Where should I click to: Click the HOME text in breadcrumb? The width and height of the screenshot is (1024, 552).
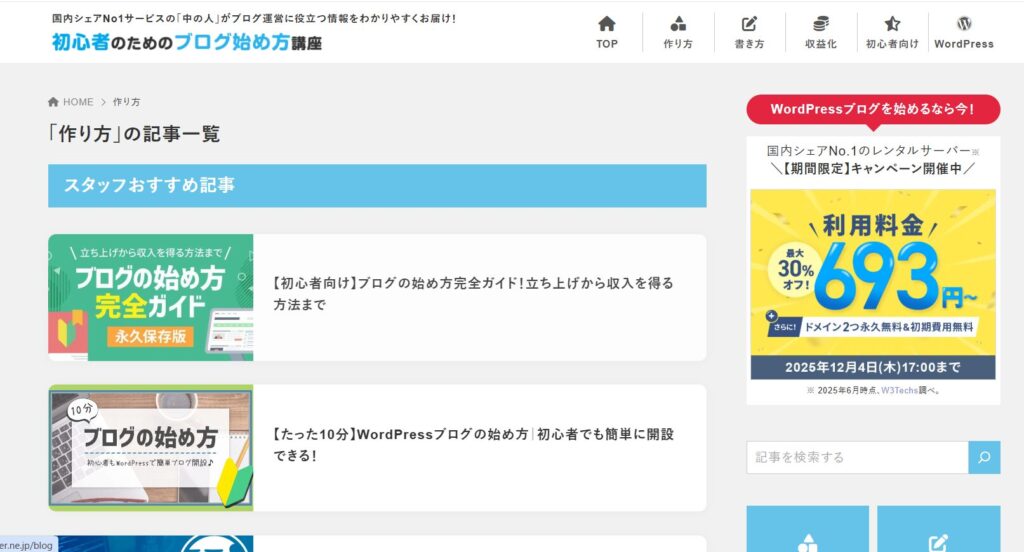coord(78,102)
